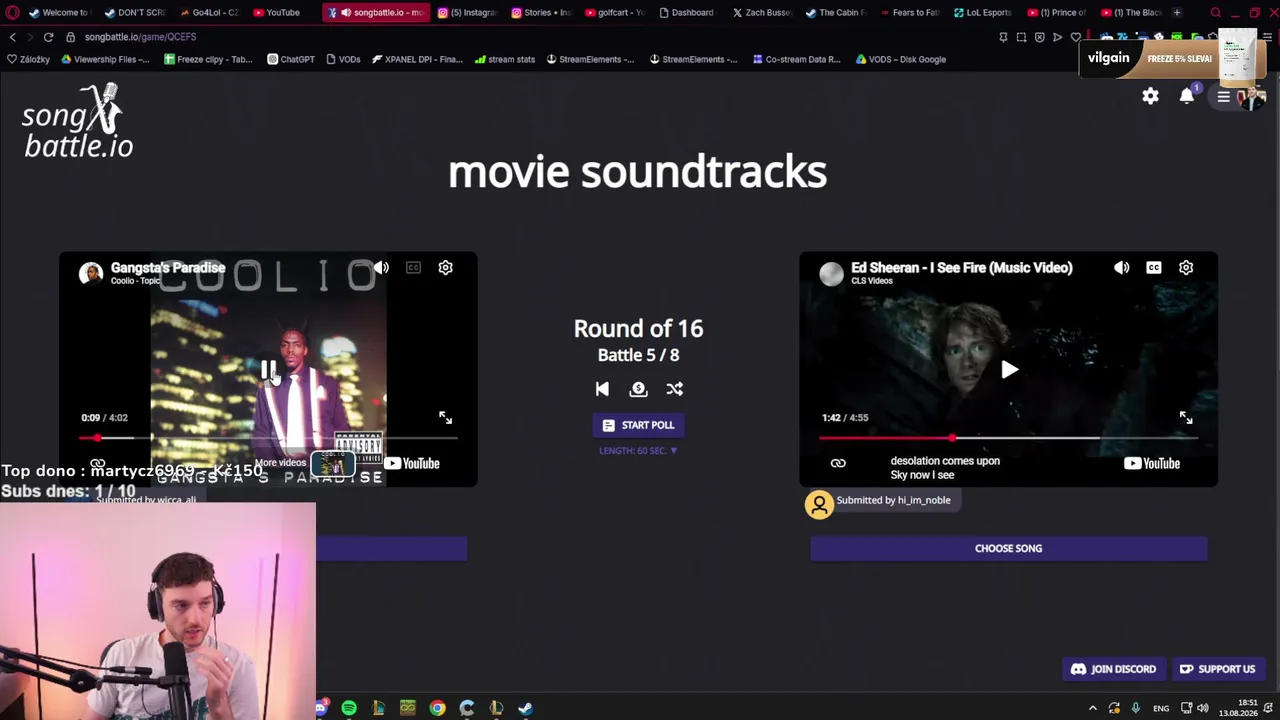Open notifications bell
This screenshot has height=720, width=1280.
point(1187,96)
